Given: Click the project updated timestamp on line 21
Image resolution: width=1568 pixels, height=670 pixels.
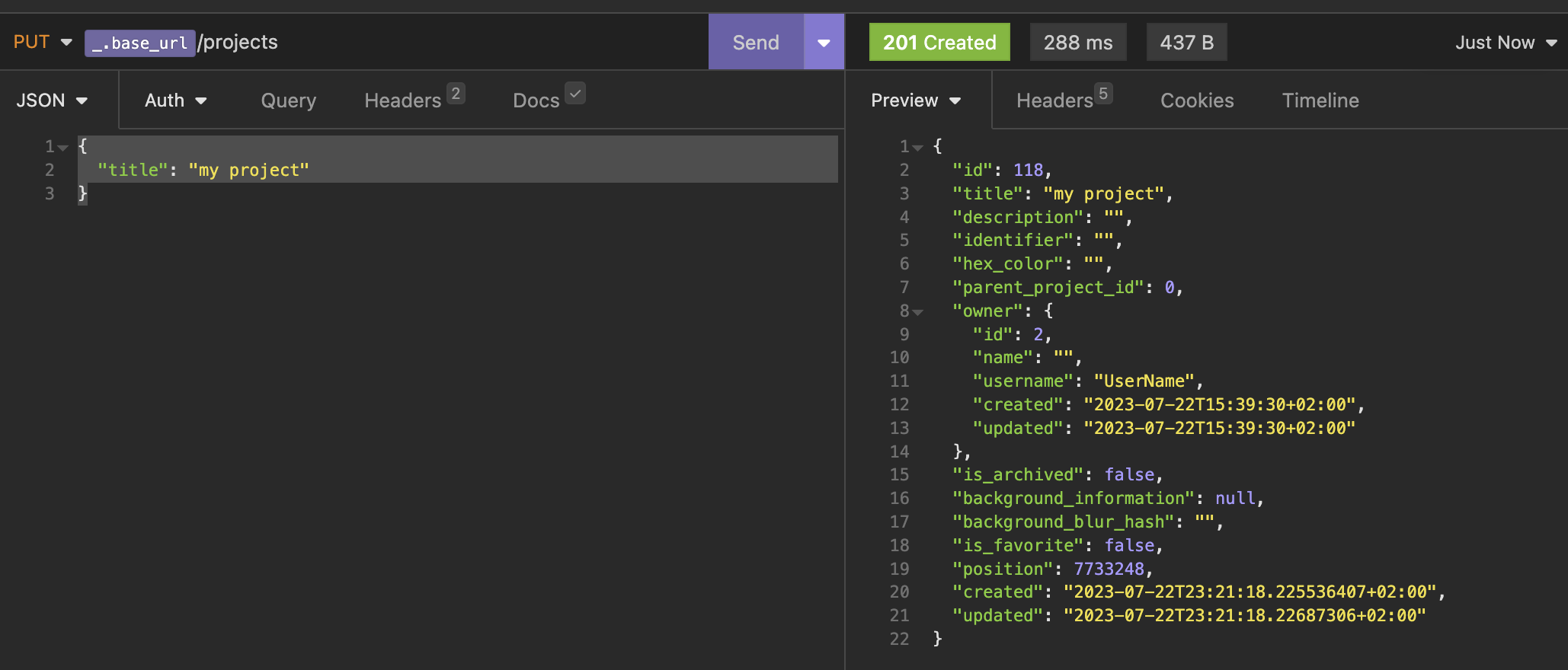Looking at the screenshot, I should coord(1246,615).
